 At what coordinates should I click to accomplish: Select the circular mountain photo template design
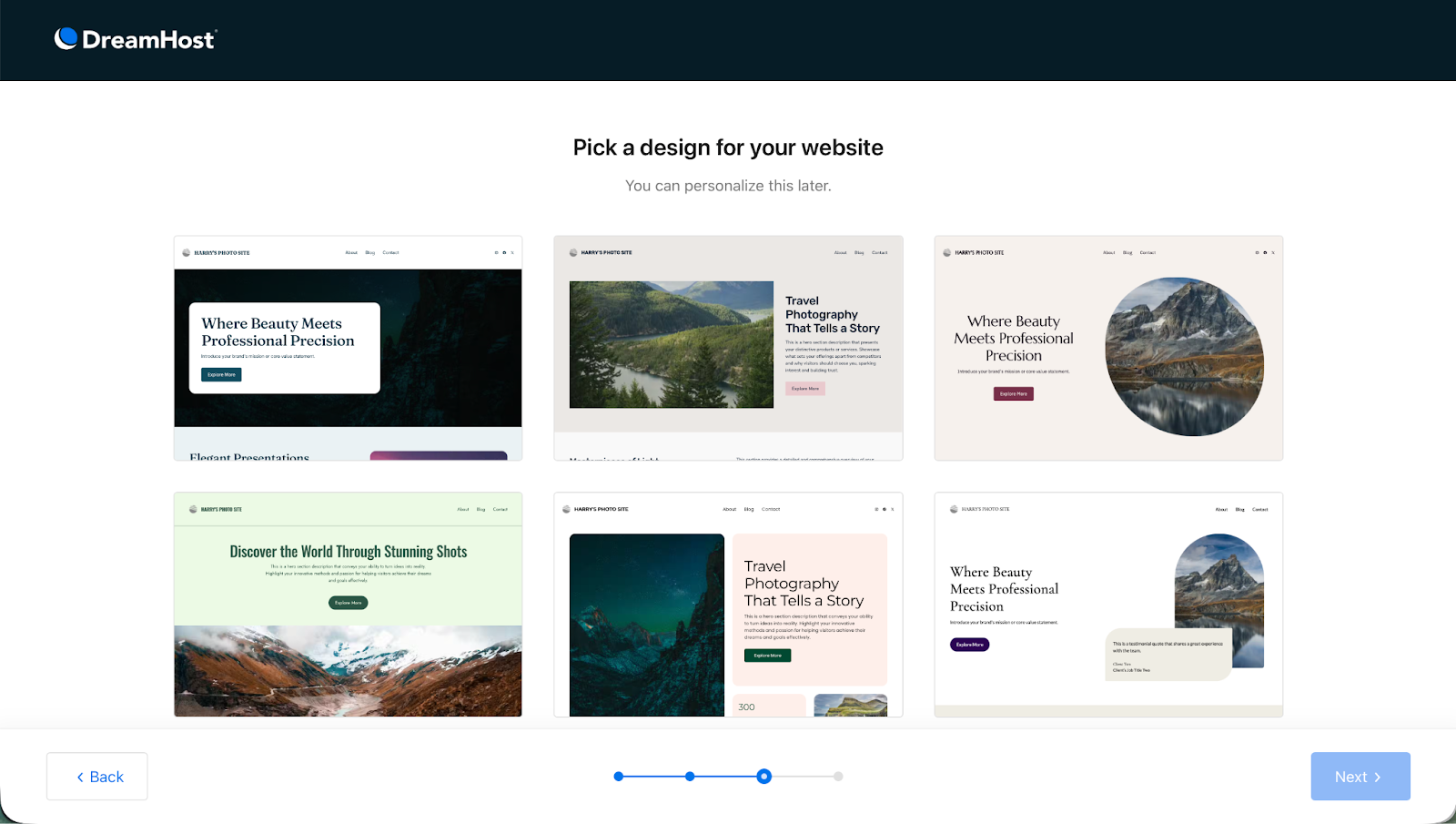(x=1108, y=348)
